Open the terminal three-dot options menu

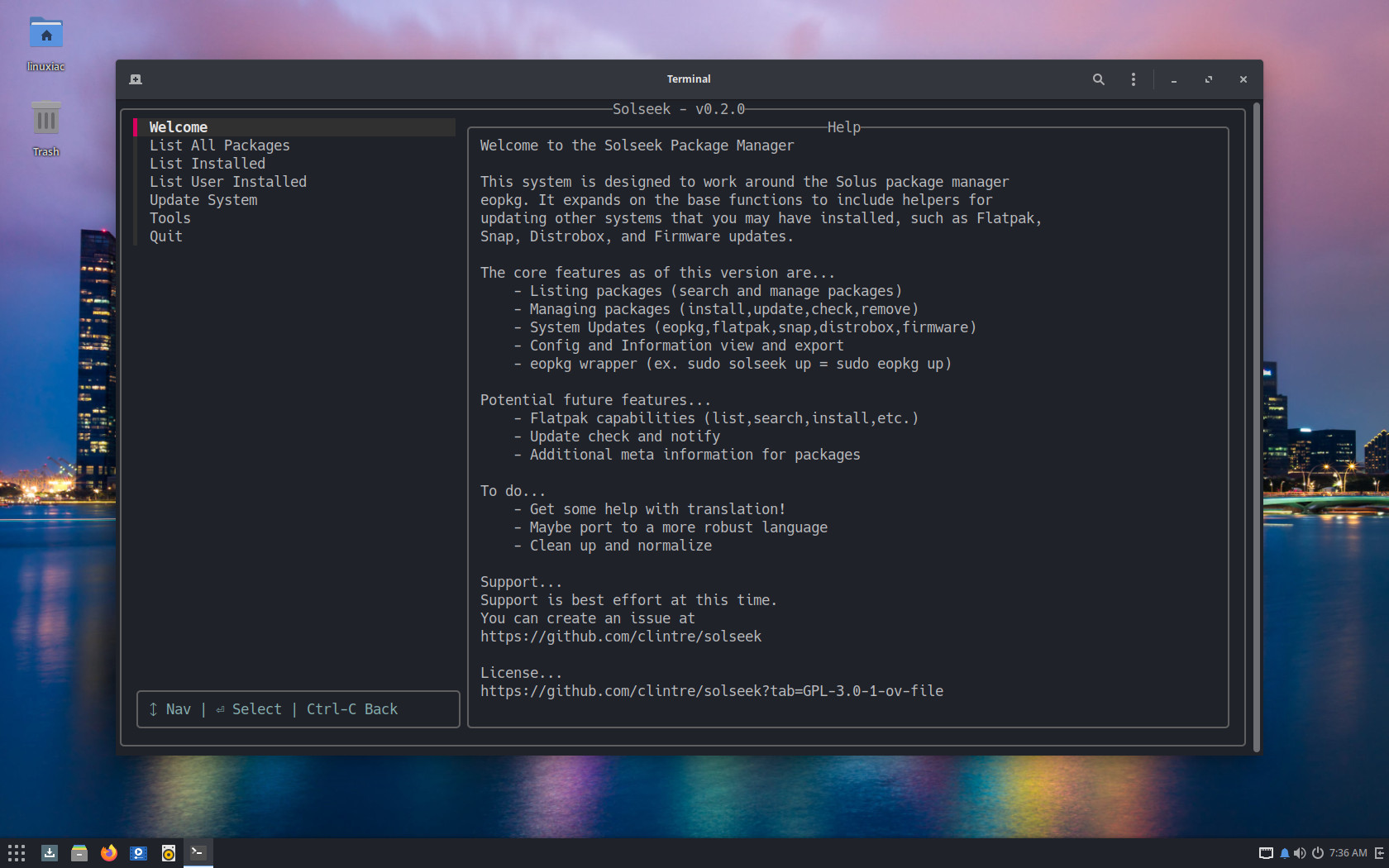pyautogui.click(x=1133, y=79)
